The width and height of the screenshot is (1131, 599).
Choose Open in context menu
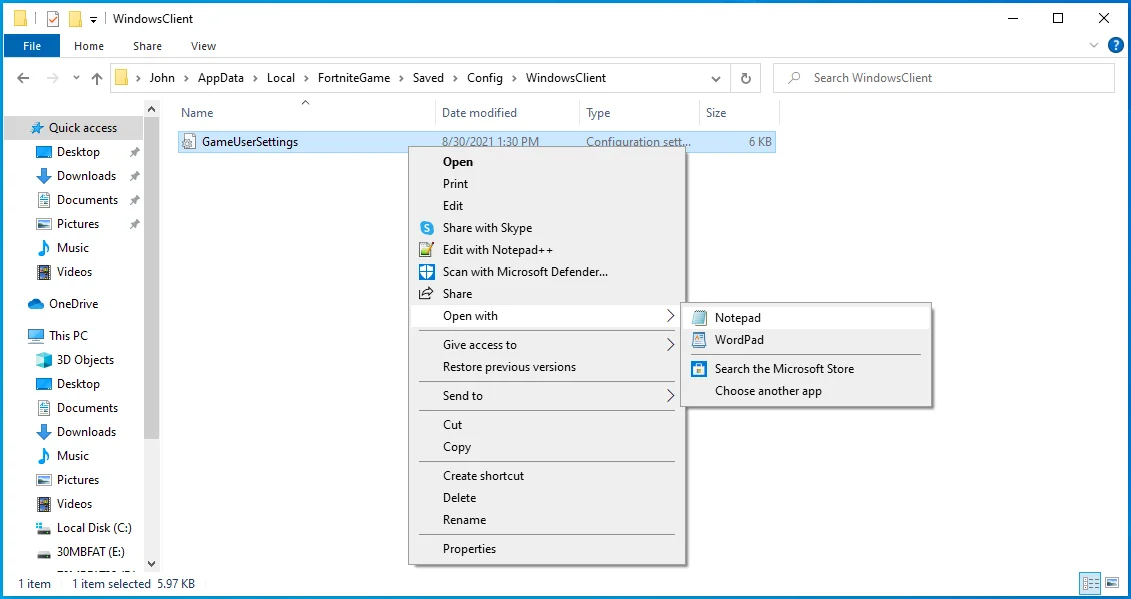pyautogui.click(x=458, y=162)
